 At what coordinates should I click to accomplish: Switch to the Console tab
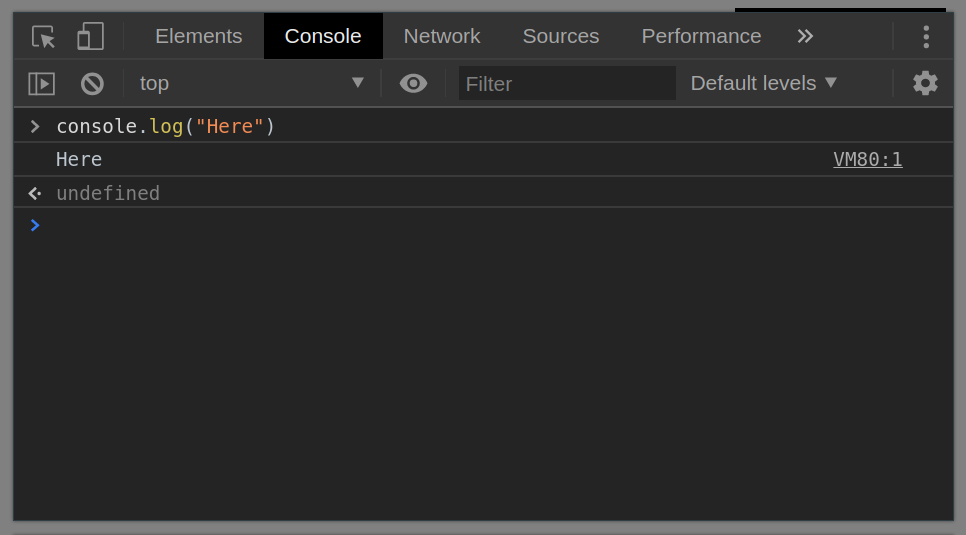[x=323, y=36]
